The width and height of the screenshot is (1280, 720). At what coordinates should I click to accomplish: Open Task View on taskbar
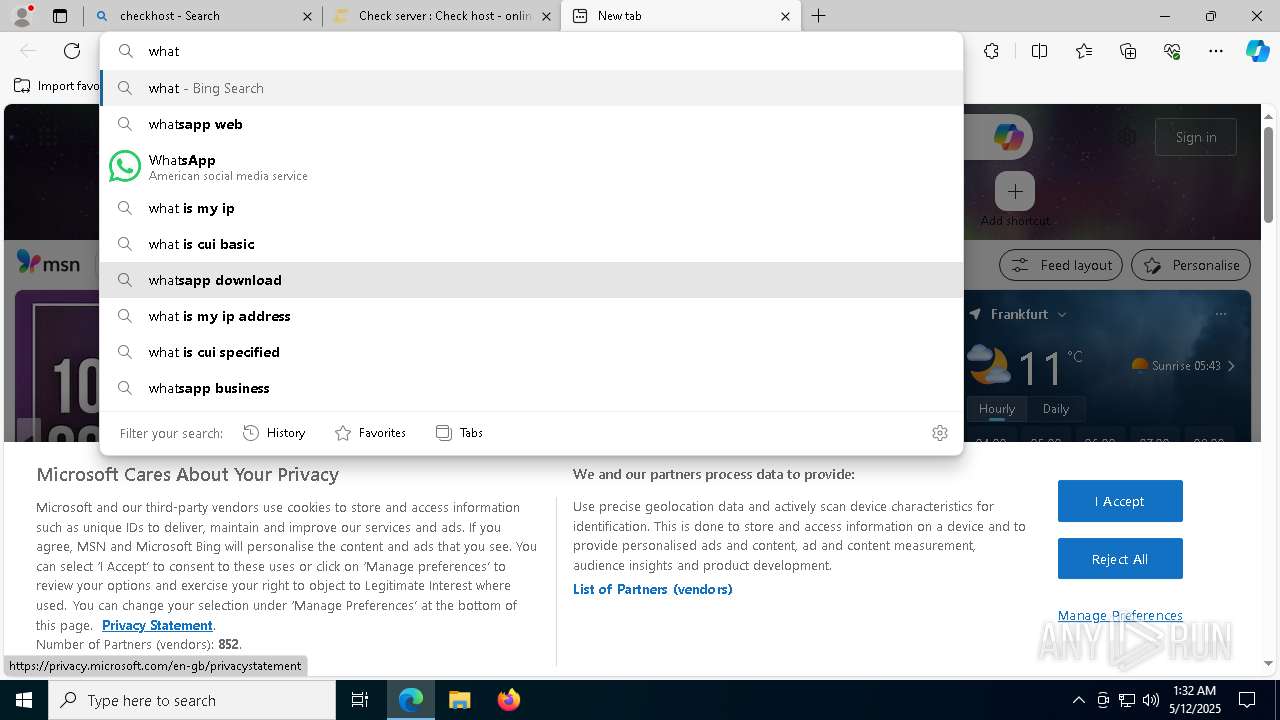pos(360,700)
